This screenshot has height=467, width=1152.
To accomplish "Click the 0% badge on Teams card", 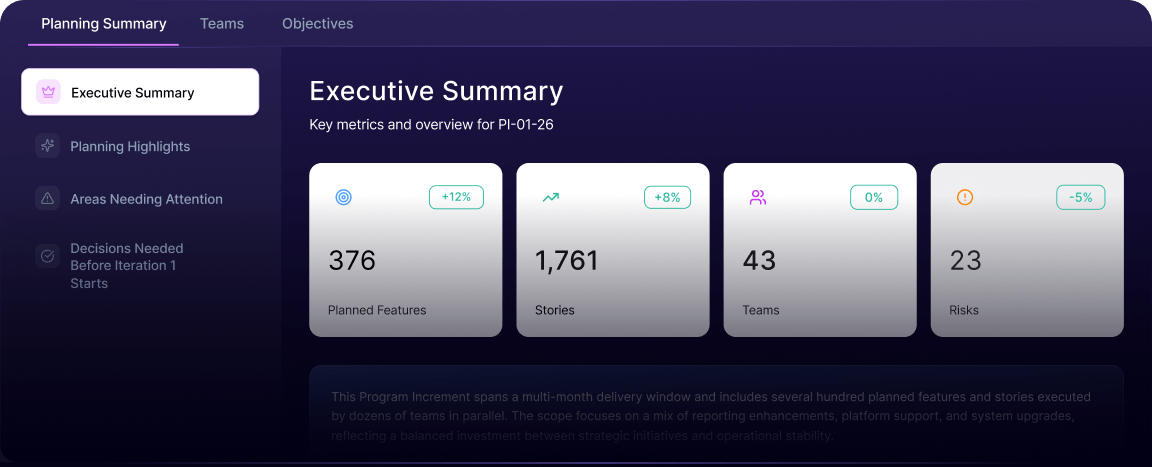I will pos(874,197).
